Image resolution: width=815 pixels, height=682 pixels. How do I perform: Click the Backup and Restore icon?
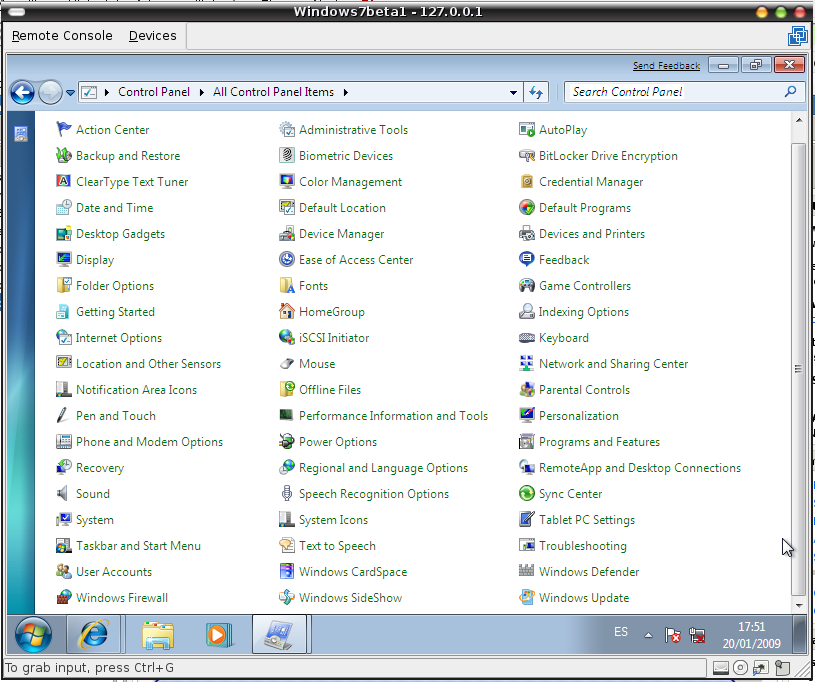(x=63, y=155)
